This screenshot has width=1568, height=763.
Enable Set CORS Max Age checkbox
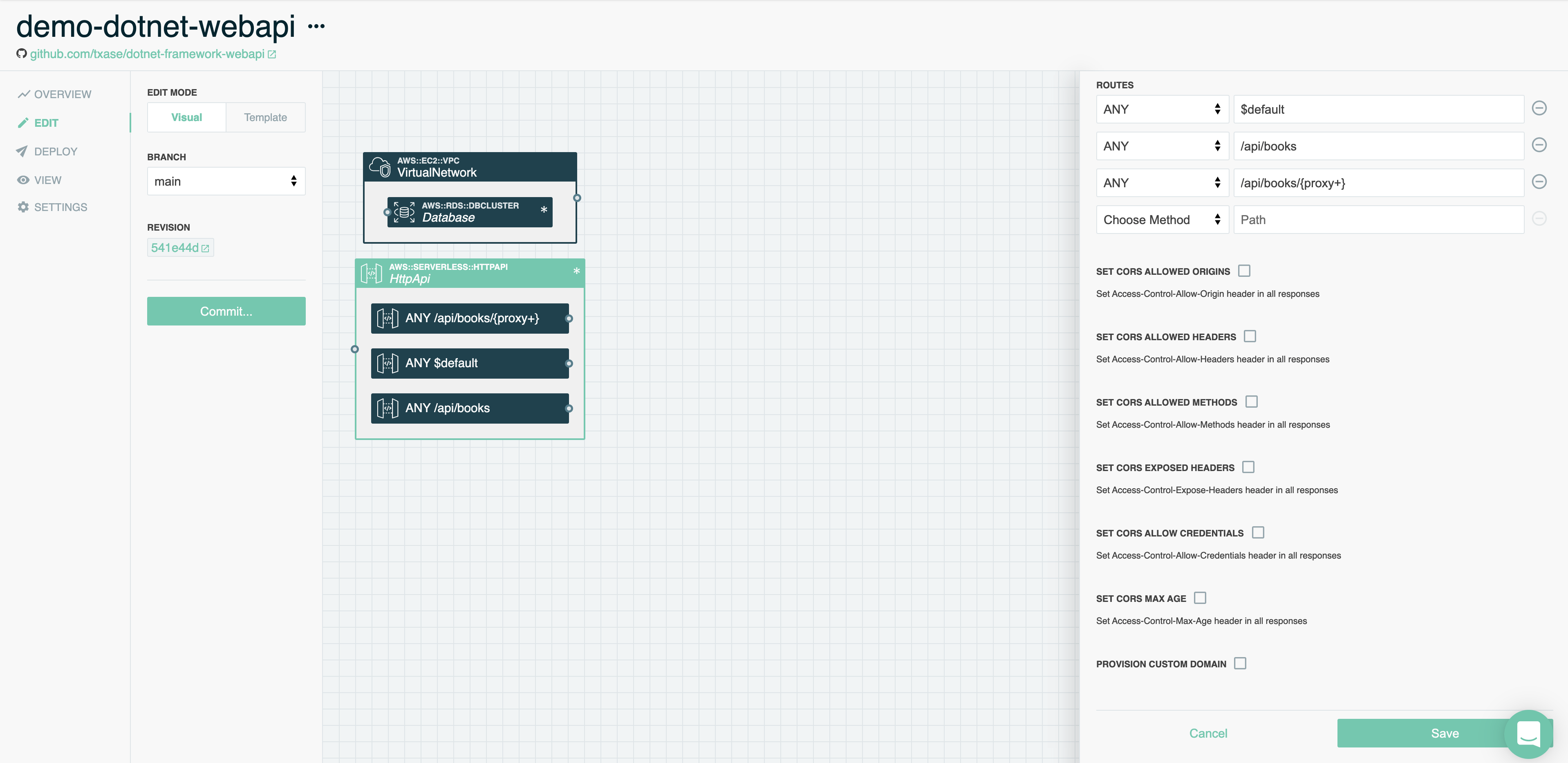point(1201,598)
